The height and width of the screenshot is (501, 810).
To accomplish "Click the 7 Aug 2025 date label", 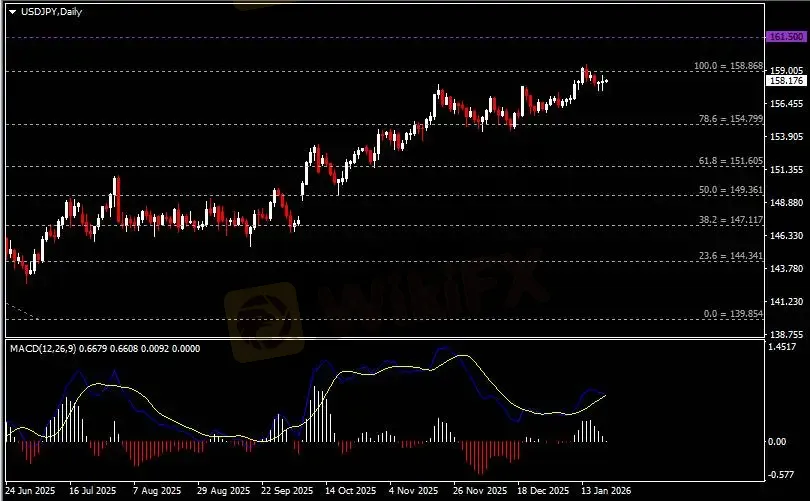I will pyautogui.click(x=157, y=490).
